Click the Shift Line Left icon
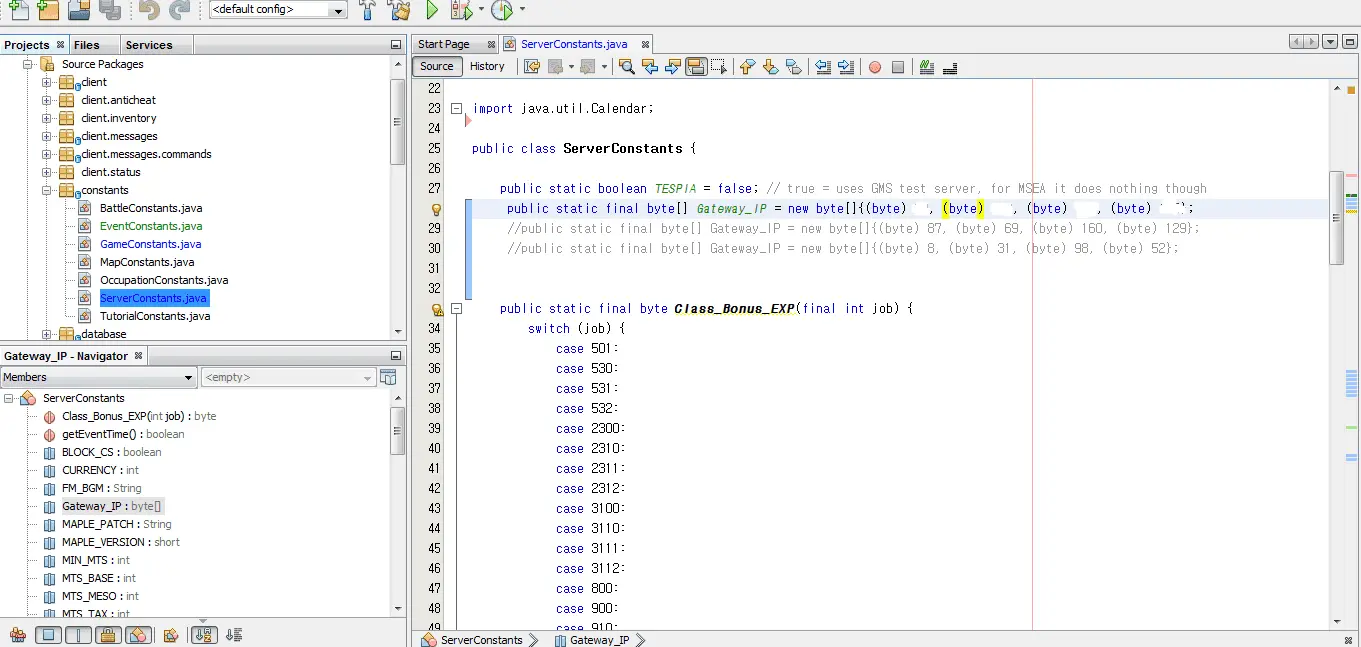 pyautogui.click(x=823, y=67)
